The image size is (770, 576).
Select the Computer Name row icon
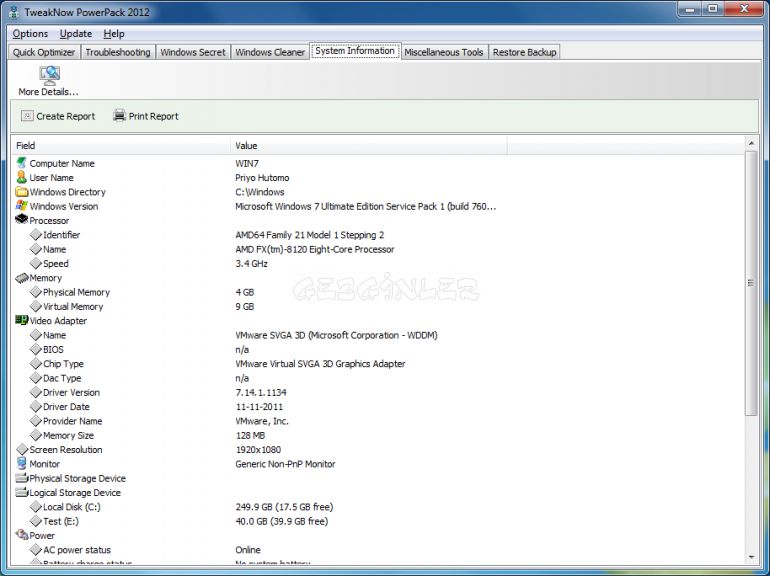click(21, 163)
